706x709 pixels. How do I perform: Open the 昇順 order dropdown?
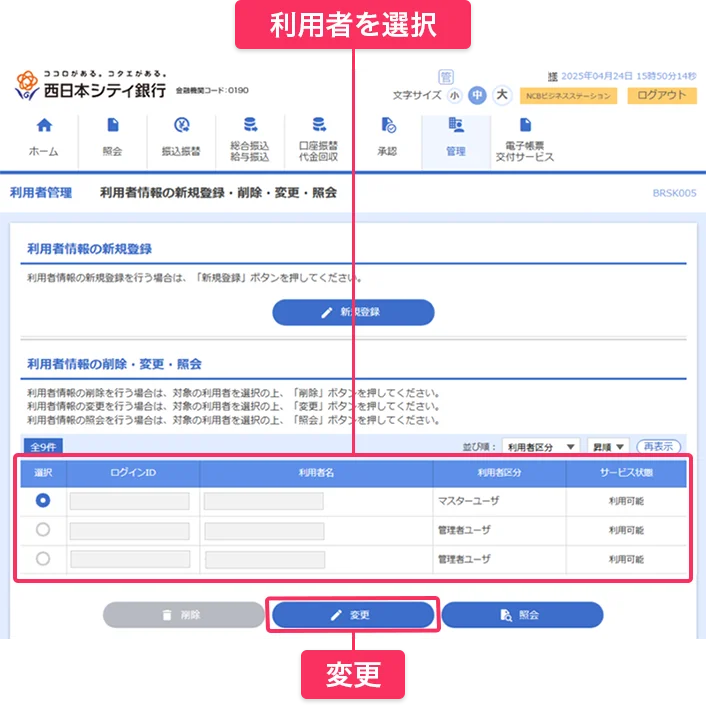(x=608, y=447)
